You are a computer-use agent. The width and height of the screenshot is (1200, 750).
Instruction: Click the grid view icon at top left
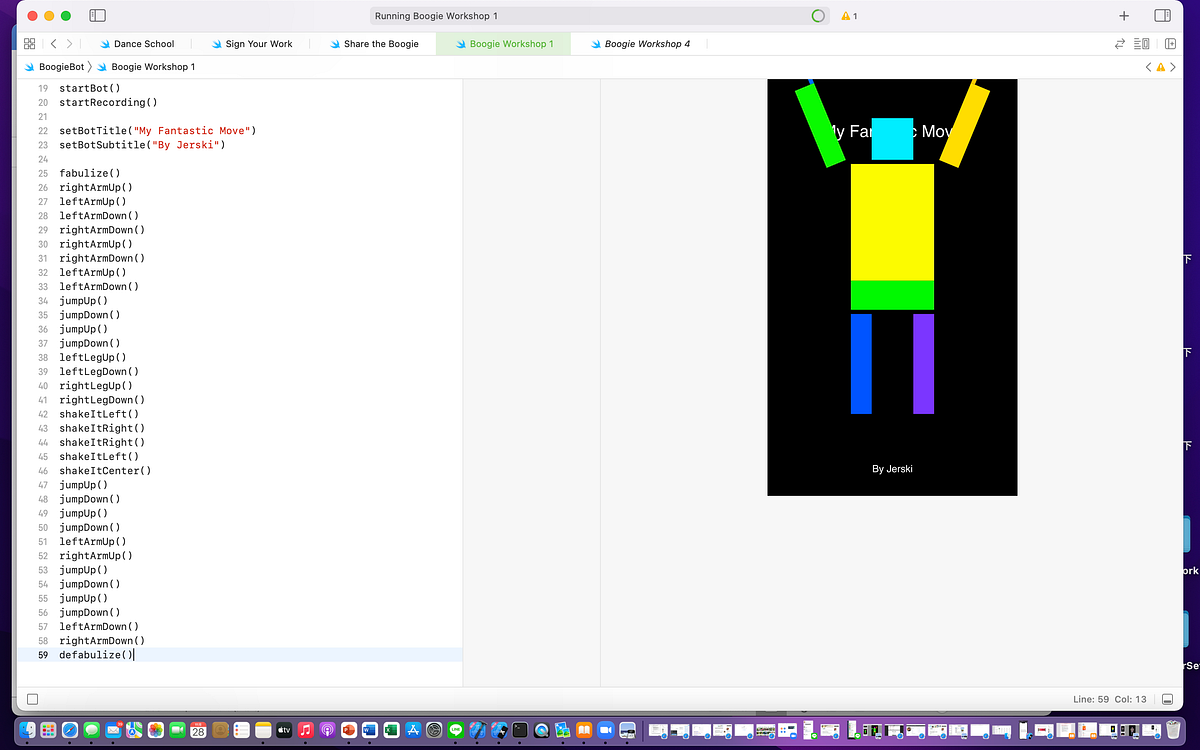29,44
